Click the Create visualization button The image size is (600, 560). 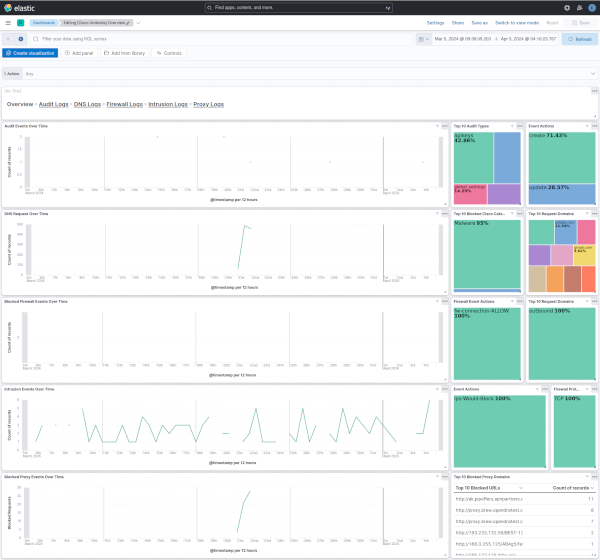pyautogui.click(x=29, y=52)
